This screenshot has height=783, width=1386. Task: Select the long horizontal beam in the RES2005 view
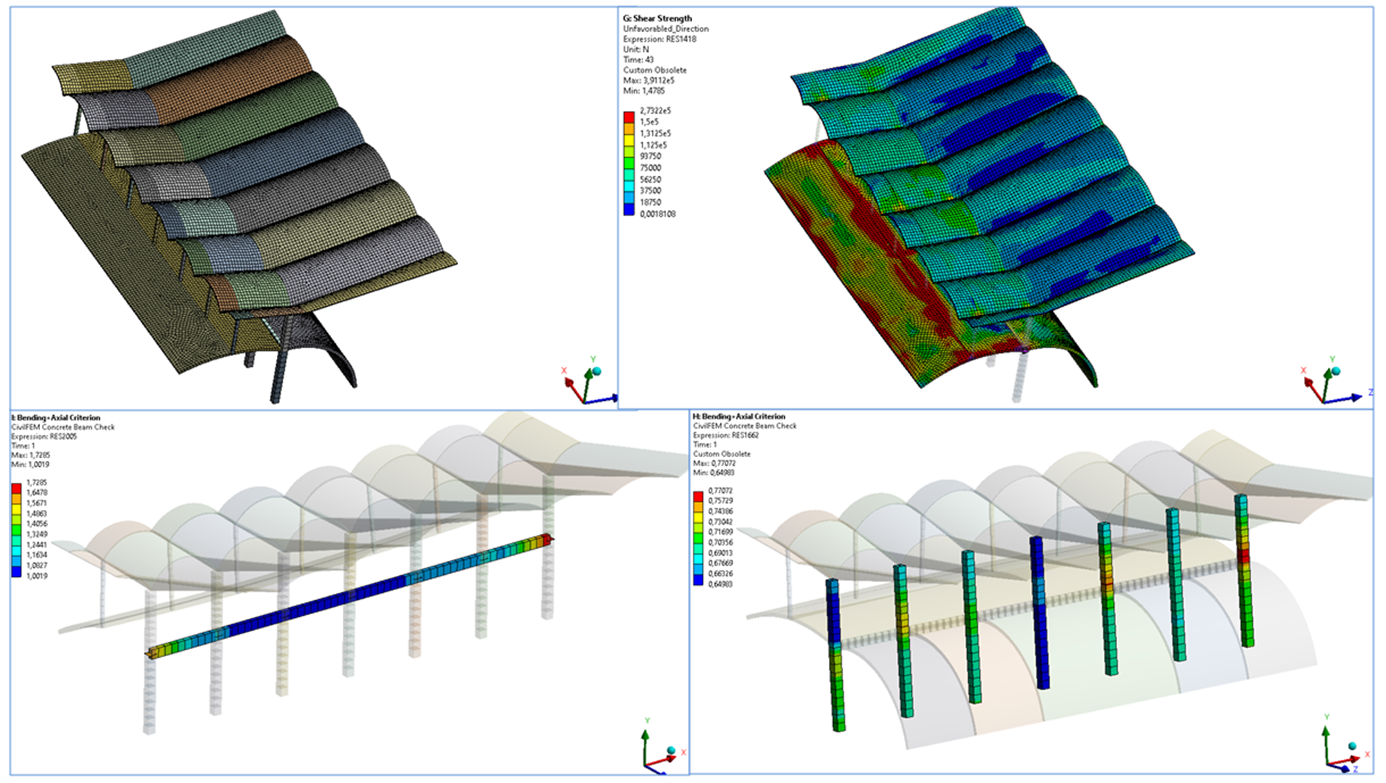(350, 596)
